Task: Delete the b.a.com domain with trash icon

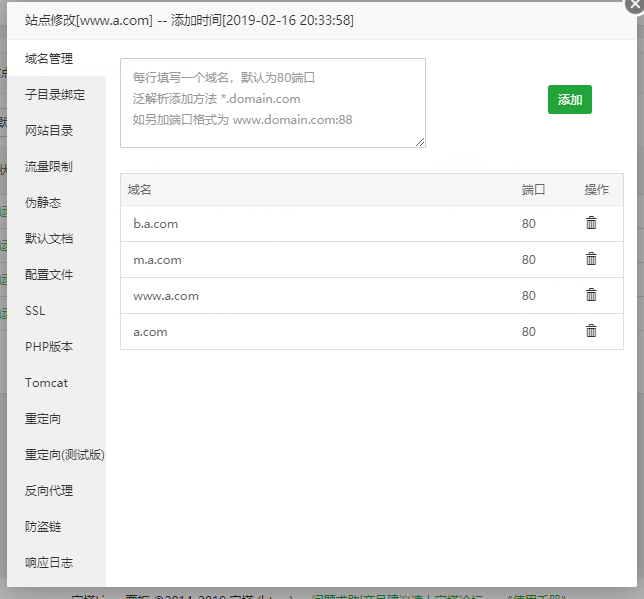Action: pos(591,223)
